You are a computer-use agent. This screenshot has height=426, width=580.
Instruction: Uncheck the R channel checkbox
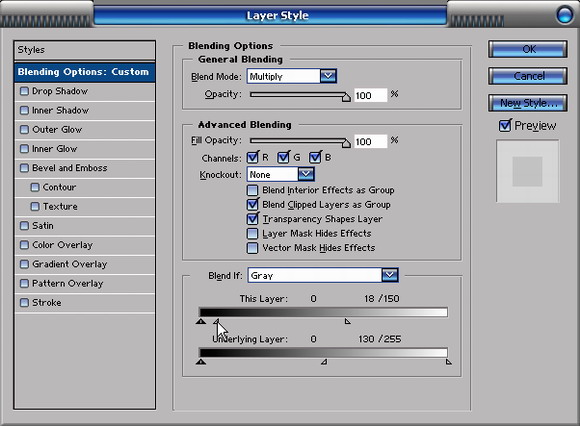coord(253,158)
